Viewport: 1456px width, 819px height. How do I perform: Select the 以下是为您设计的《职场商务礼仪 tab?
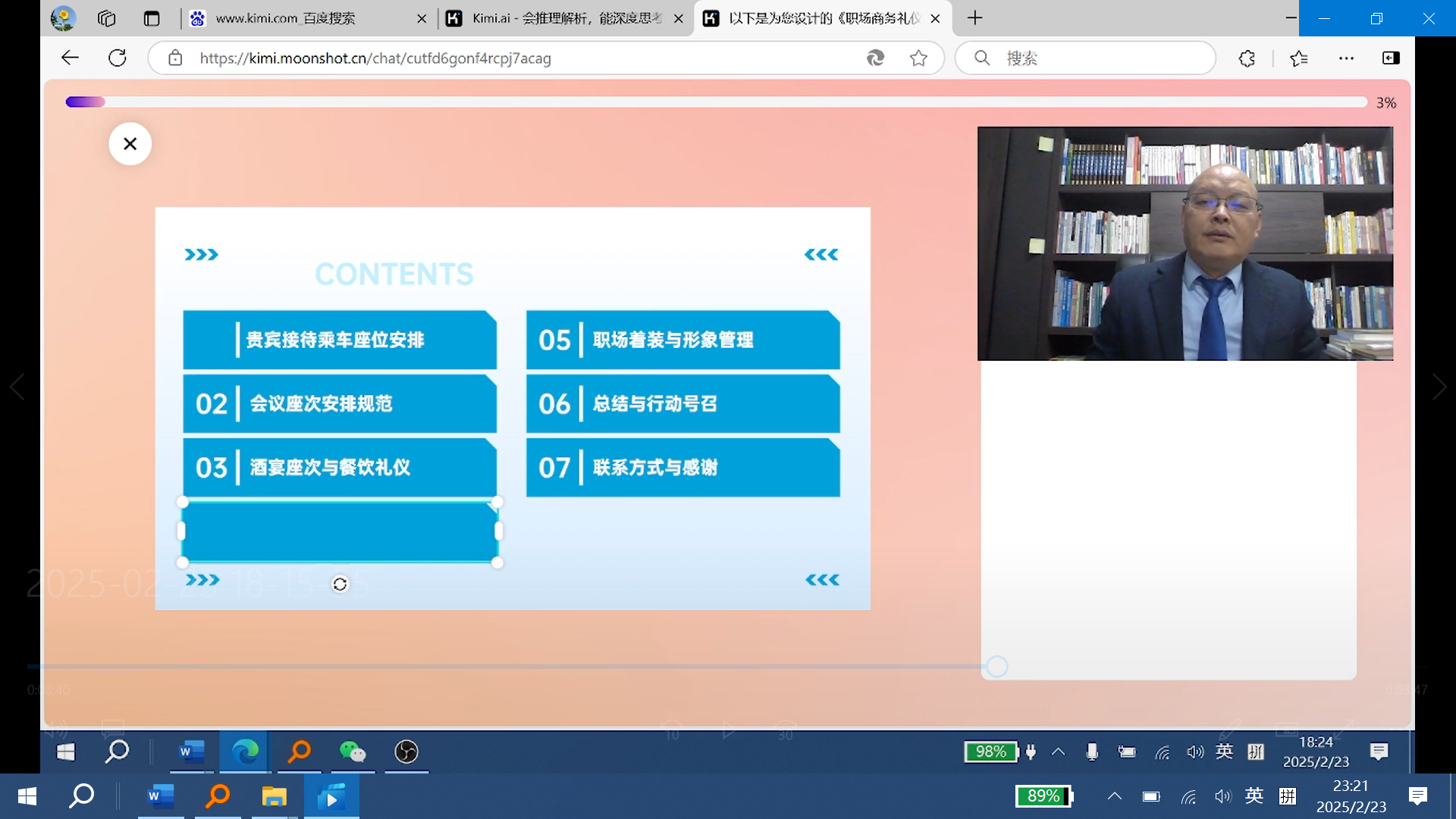coord(824,18)
